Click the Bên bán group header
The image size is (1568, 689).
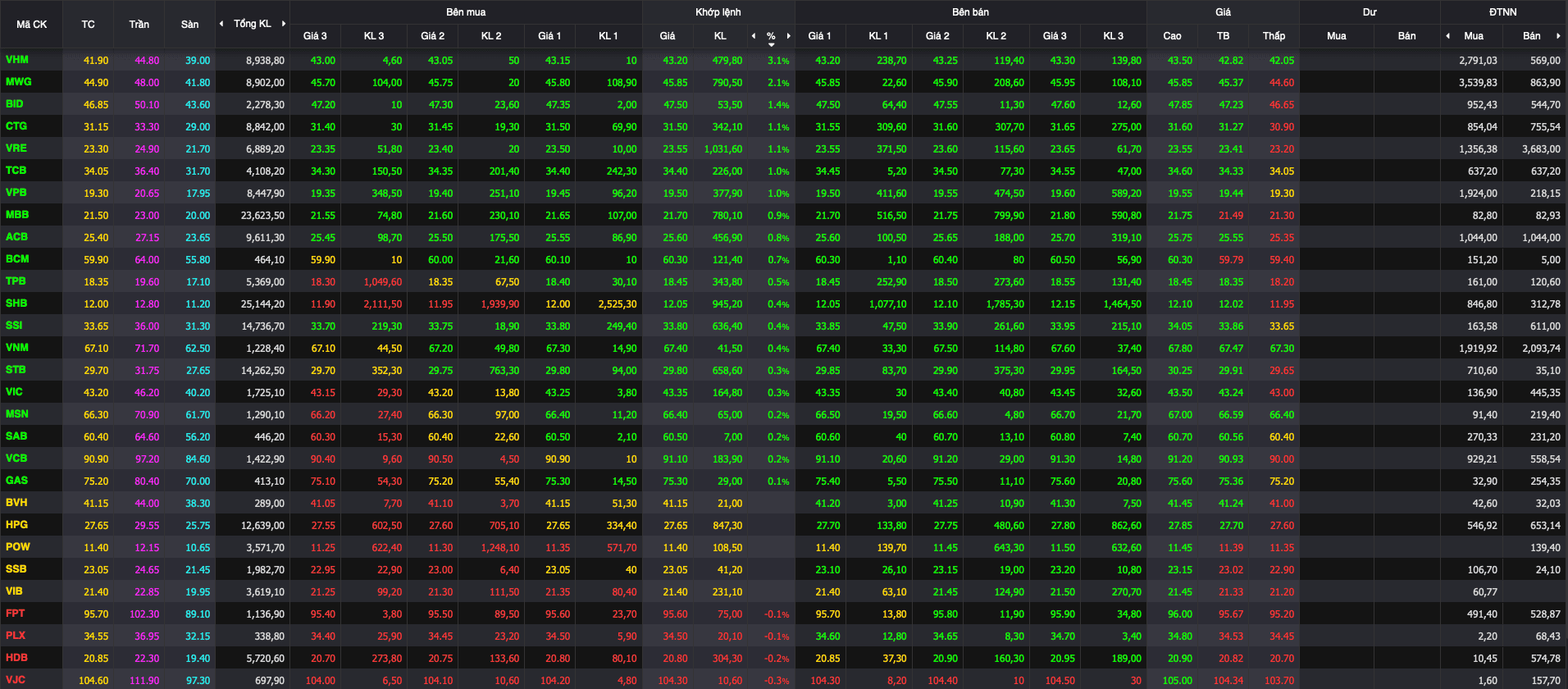(970, 12)
